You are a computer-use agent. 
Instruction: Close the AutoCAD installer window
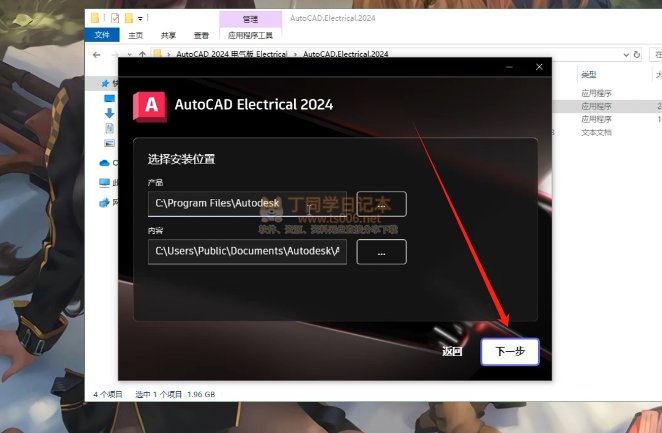(539, 67)
